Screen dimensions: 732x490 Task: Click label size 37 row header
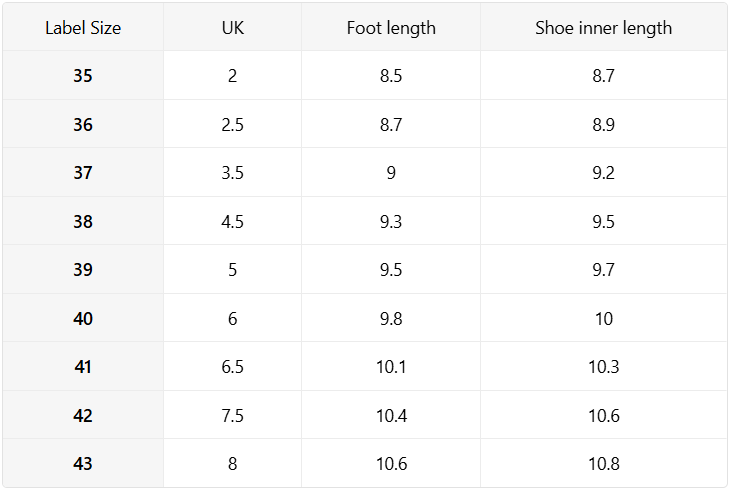click(83, 173)
